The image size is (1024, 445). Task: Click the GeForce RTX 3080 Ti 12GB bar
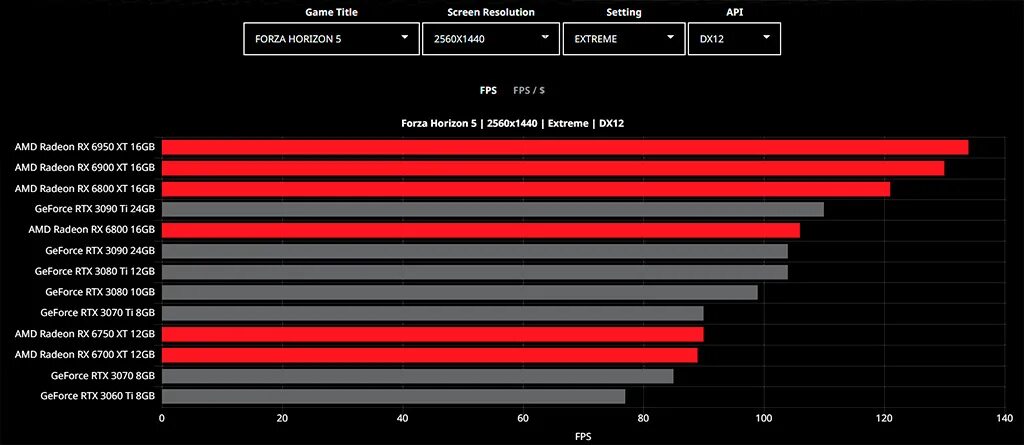475,272
